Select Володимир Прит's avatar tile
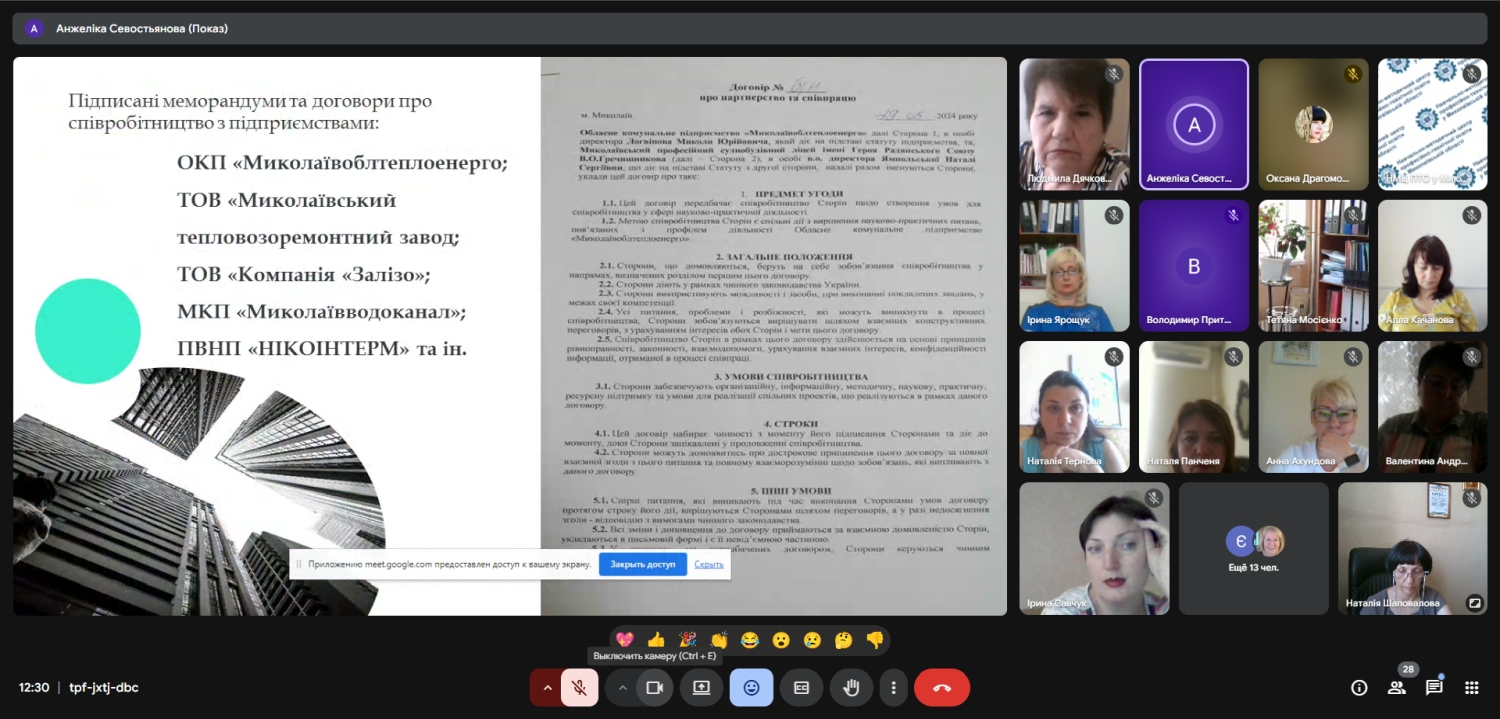 1194,266
